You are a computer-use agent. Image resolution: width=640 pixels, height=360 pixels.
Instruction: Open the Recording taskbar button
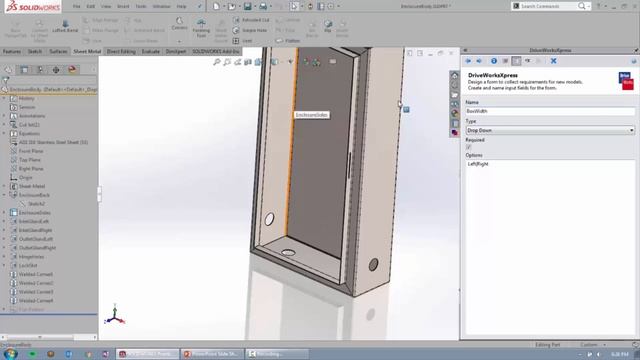pyautogui.click(x=277, y=354)
